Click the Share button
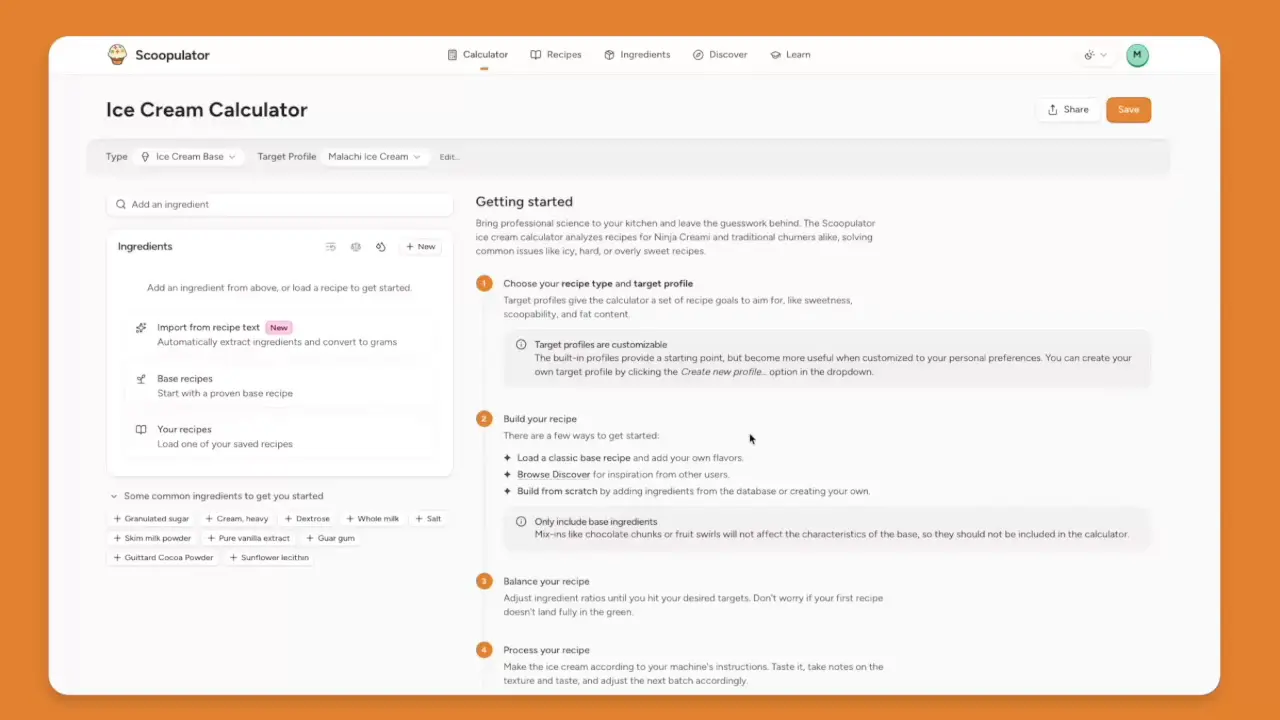This screenshot has width=1280, height=720. 1068,110
